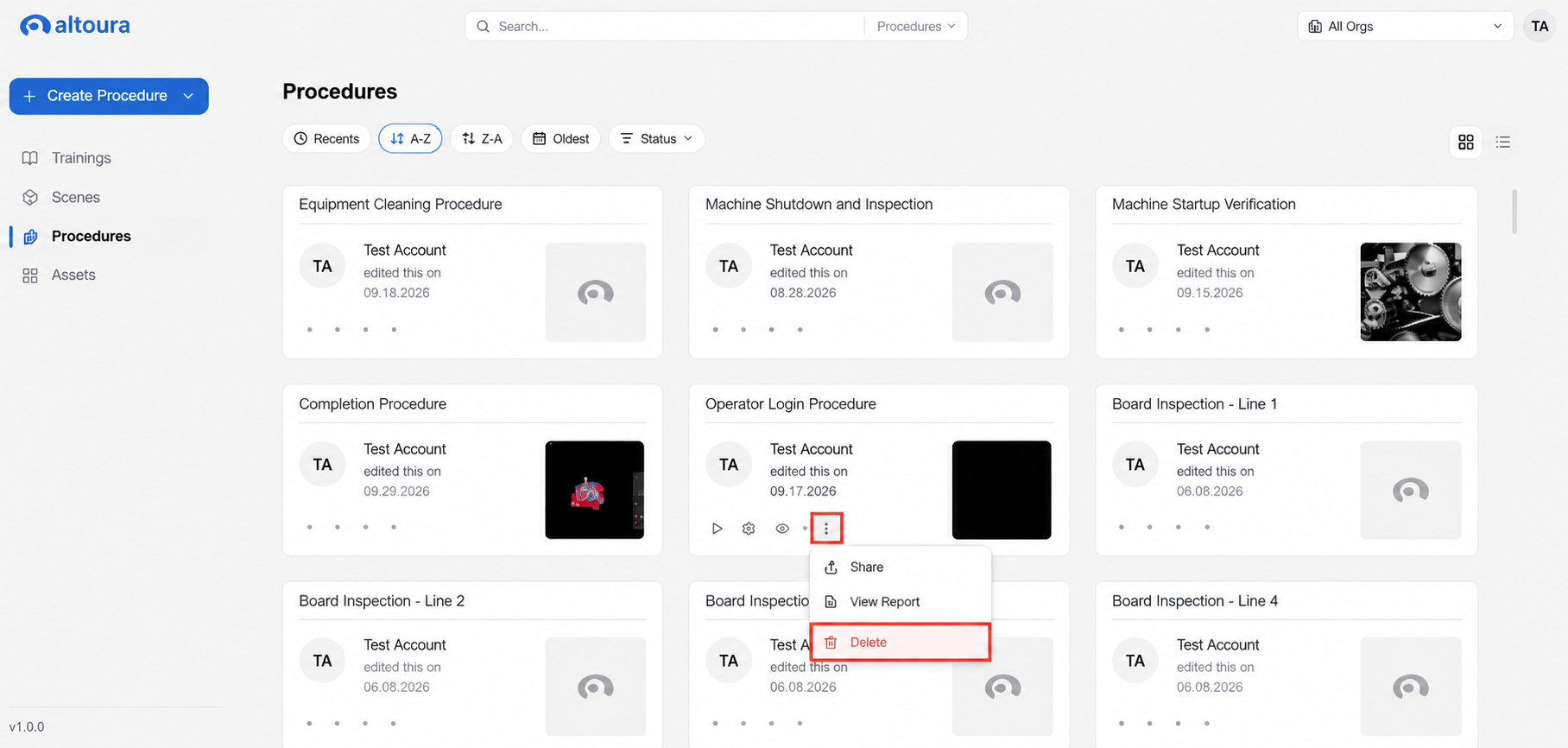The width and height of the screenshot is (1568, 748).
Task: Open the All Orgs selector
Action: coord(1405,26)
